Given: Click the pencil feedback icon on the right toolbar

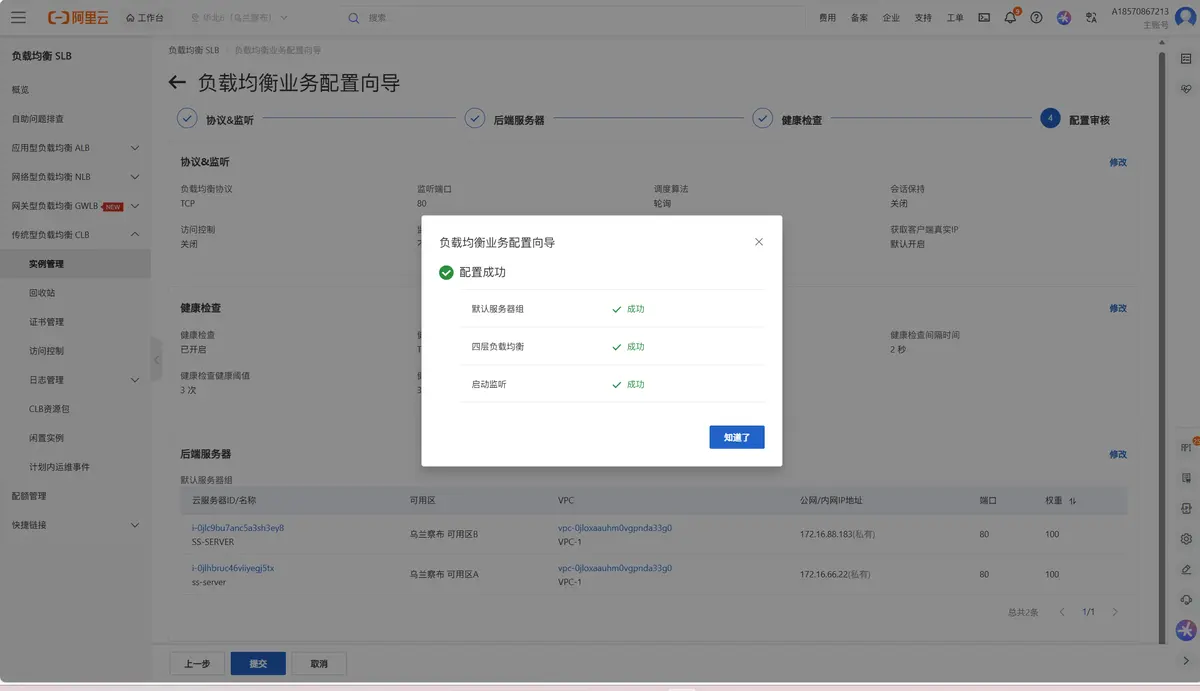Looking at the screenshot, I should pyautogui.click(x=1186, y=569).
